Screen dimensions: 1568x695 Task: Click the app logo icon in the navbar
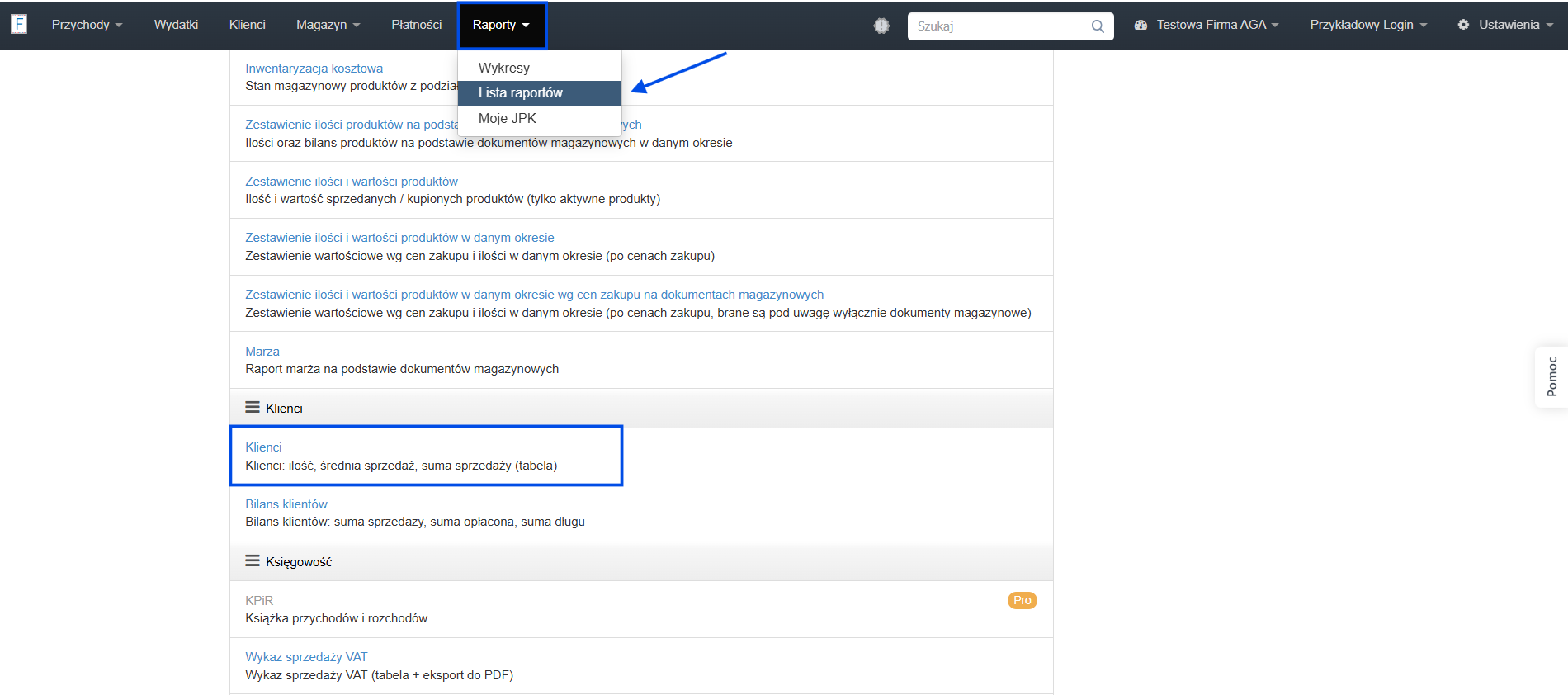click(19, 24)
